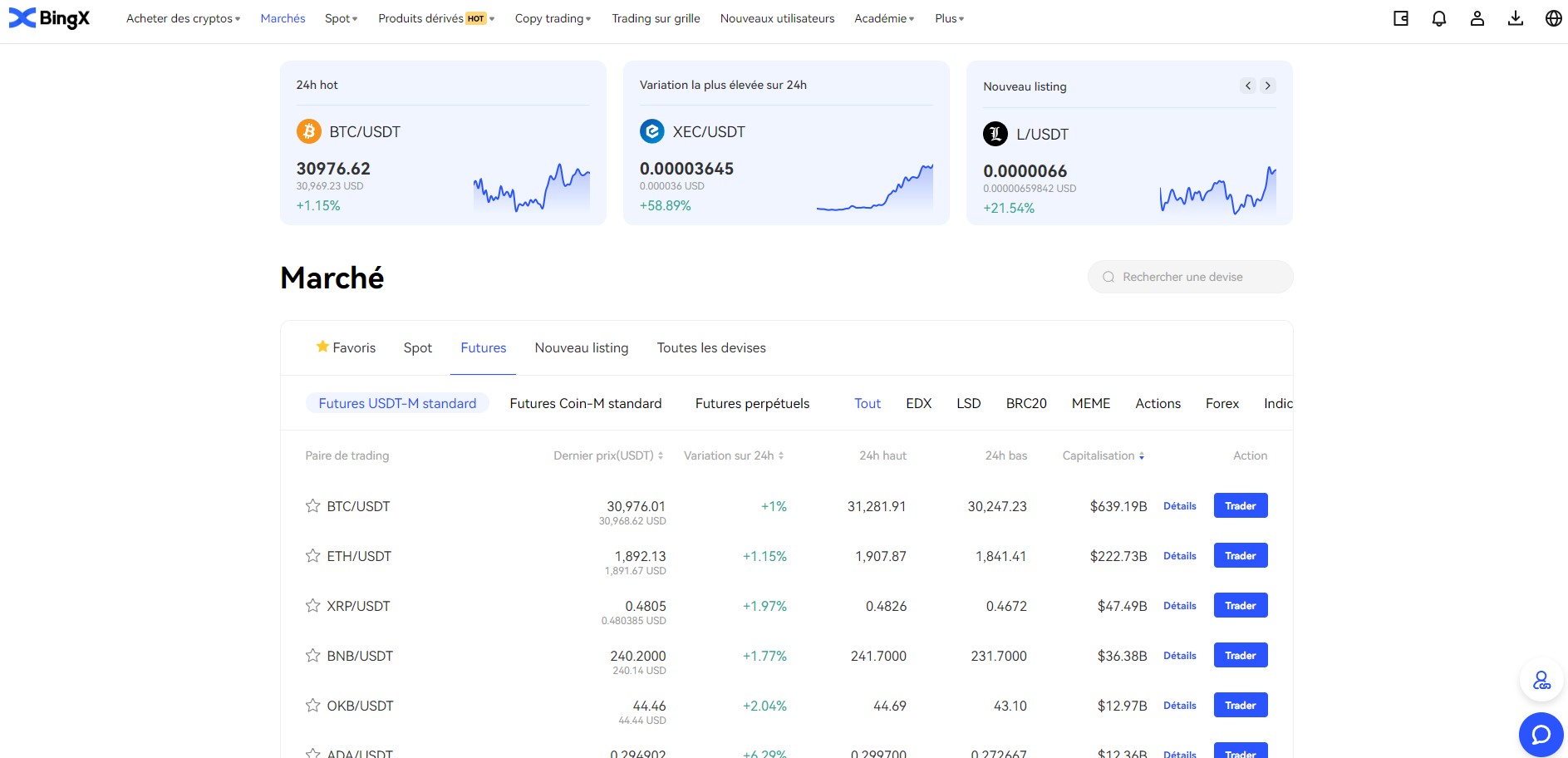The width and height of the screenshot is (1568, 758).
Task: Select Futures USDT-M standard
Action: pos(397,403)
